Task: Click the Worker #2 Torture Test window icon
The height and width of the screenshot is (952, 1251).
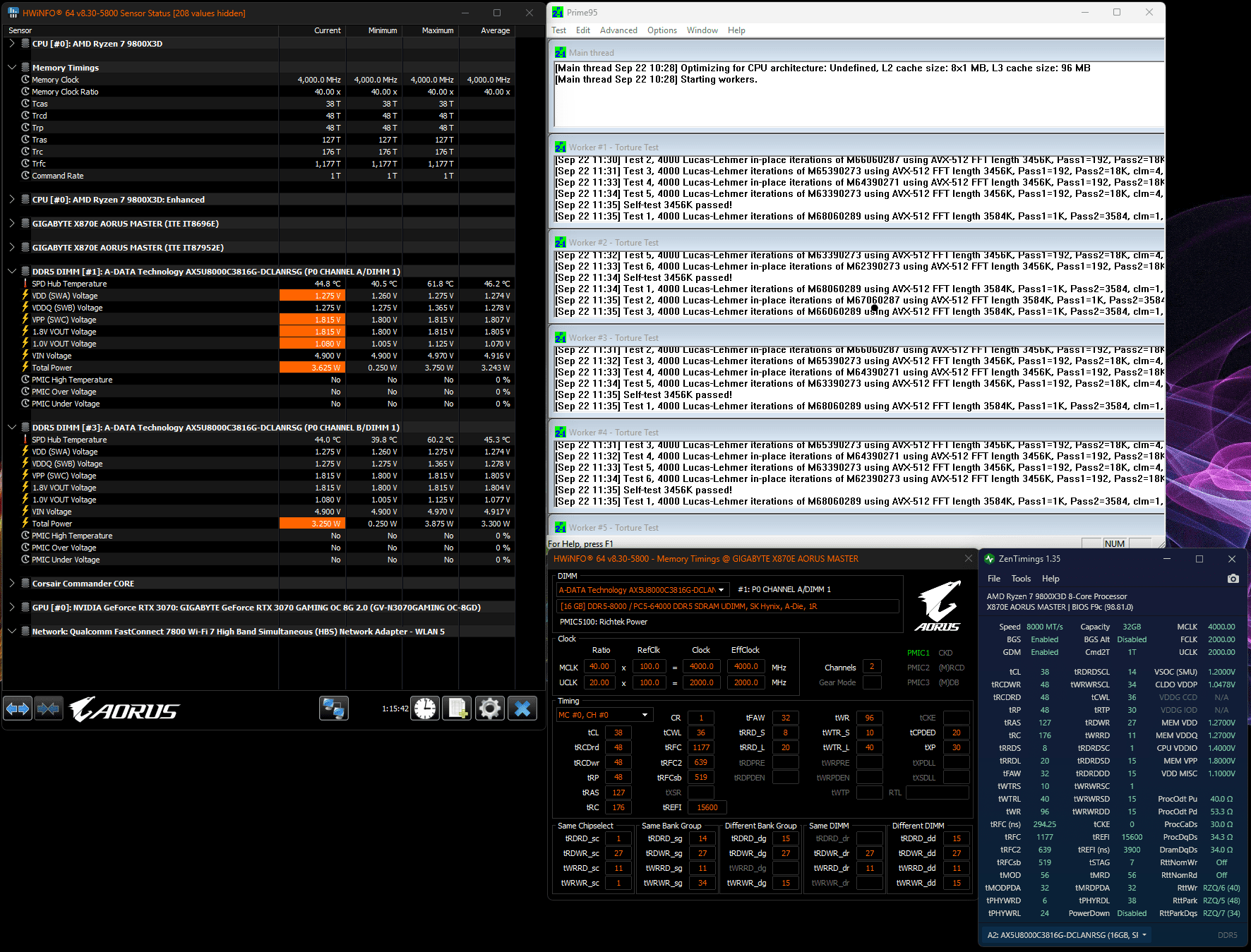Action: (560, 243)
